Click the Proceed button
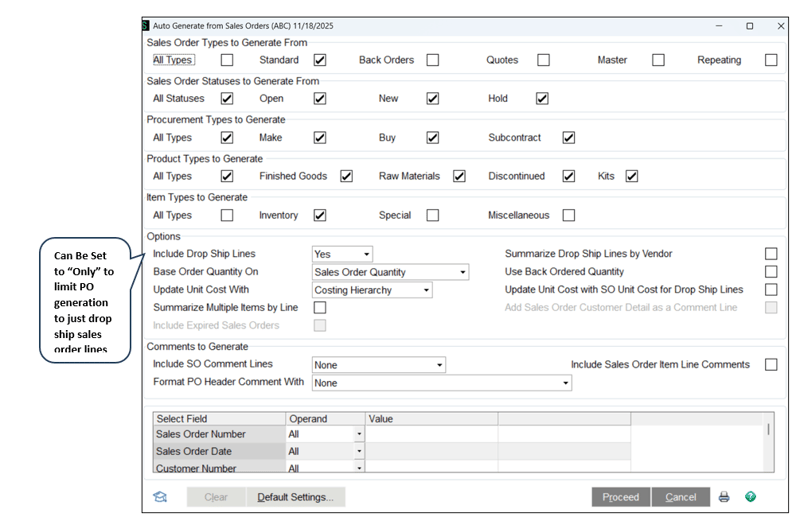 [x=620, y=497]
